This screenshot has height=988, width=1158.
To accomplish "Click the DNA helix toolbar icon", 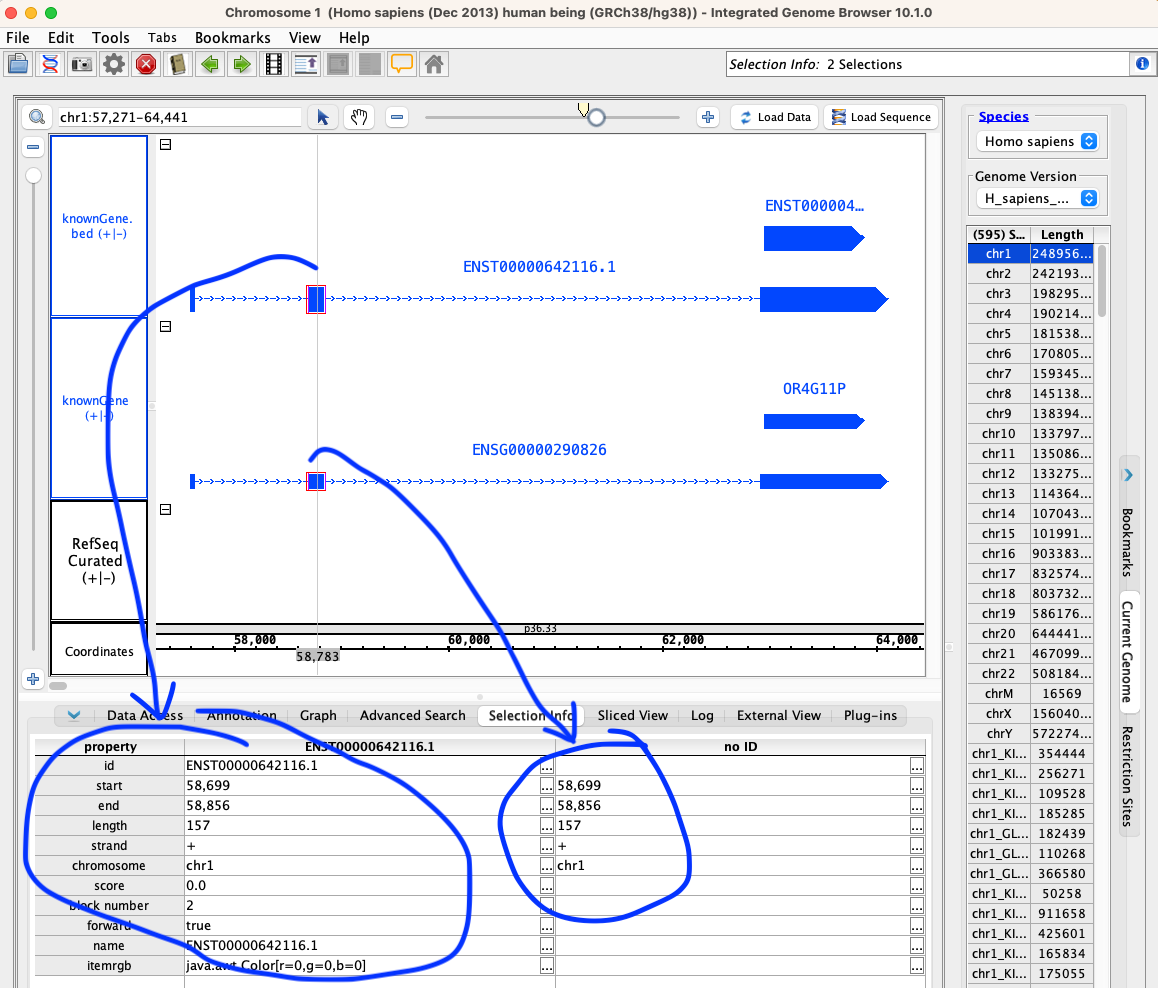I will pos(49,65).
